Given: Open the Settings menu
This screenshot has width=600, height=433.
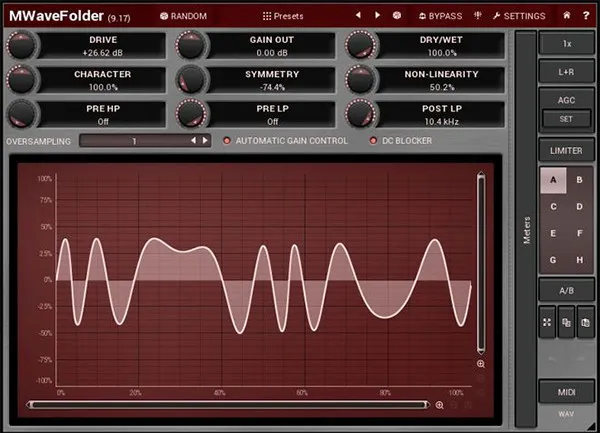Looking at the screenshot, I should (x=518, y=16).
